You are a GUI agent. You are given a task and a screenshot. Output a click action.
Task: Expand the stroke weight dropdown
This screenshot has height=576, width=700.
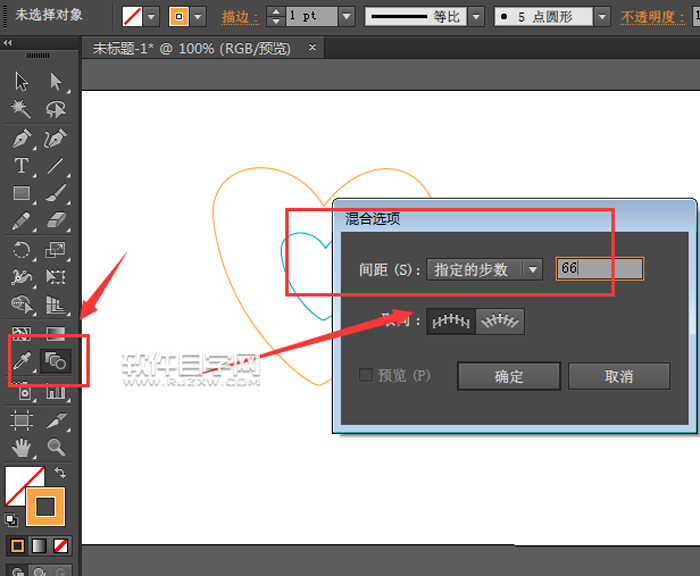[346, 17]
